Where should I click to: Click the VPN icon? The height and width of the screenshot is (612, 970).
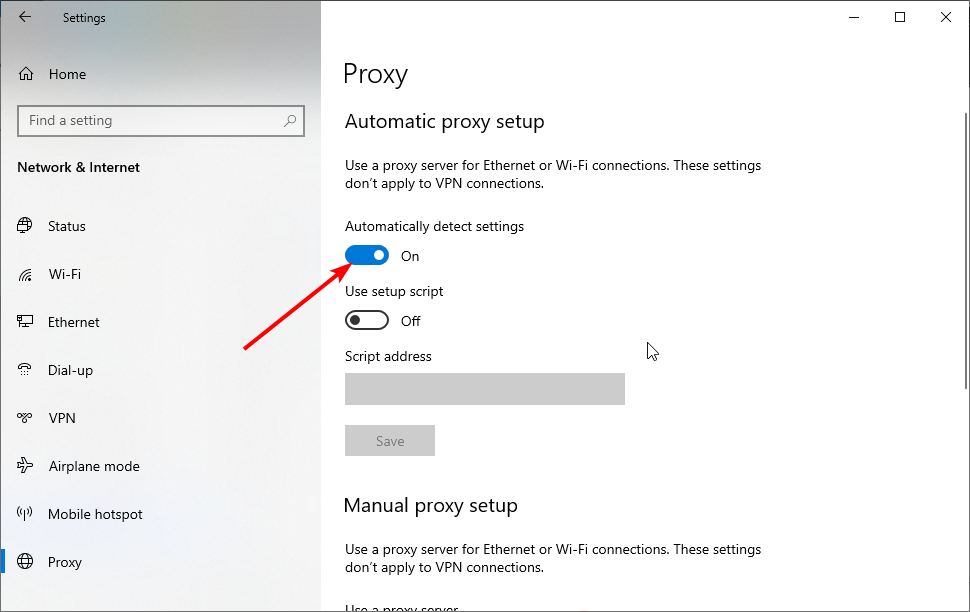25,418
